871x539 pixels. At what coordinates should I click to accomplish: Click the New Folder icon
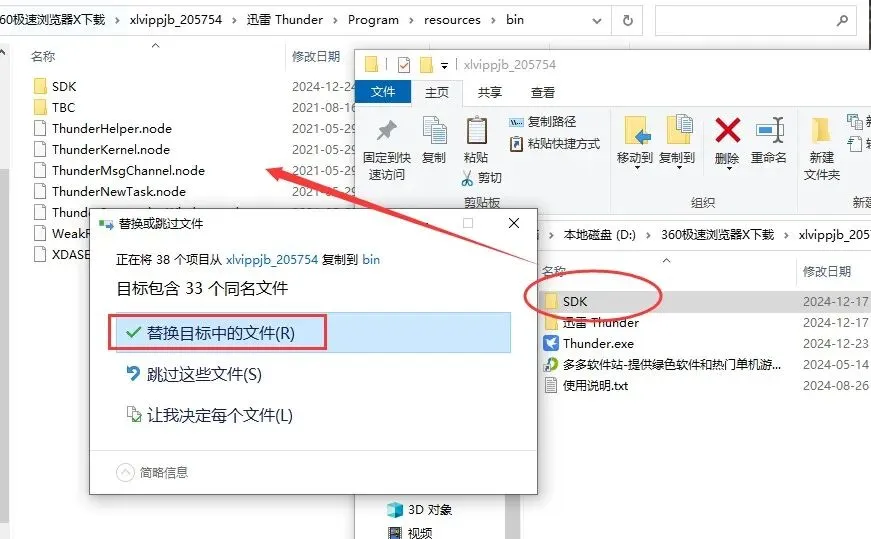(x=820, y=130)
